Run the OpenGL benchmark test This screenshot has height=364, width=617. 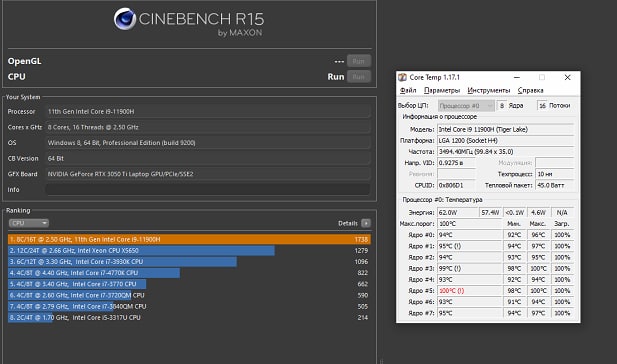click(x=358, y=61)
